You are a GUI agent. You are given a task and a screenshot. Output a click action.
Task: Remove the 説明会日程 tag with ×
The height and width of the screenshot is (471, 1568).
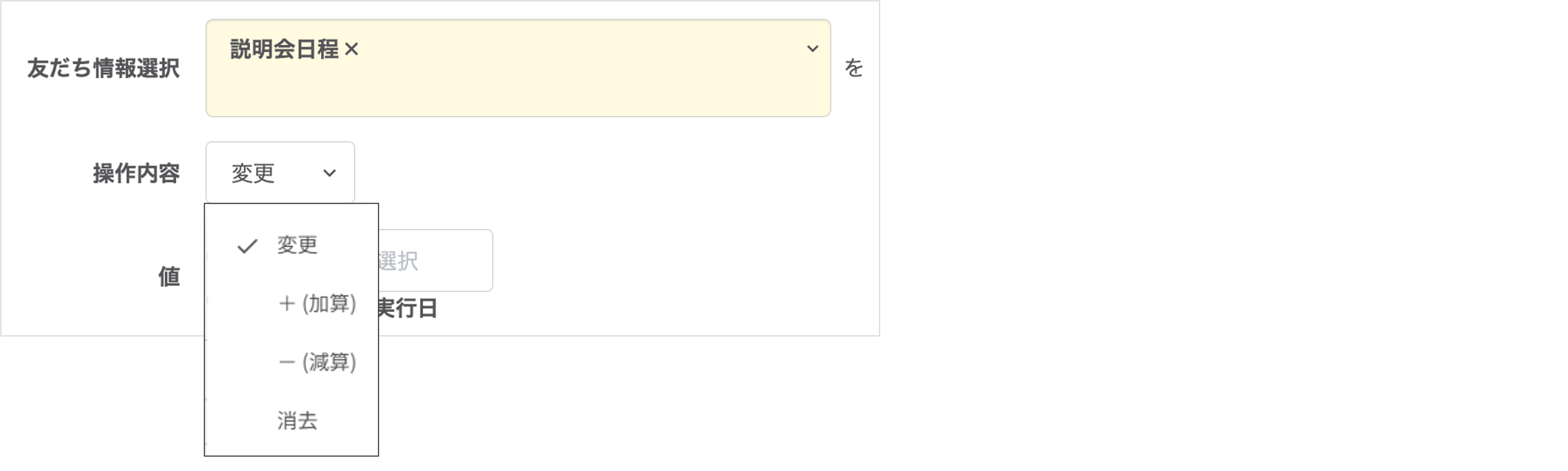click(351, 49)
